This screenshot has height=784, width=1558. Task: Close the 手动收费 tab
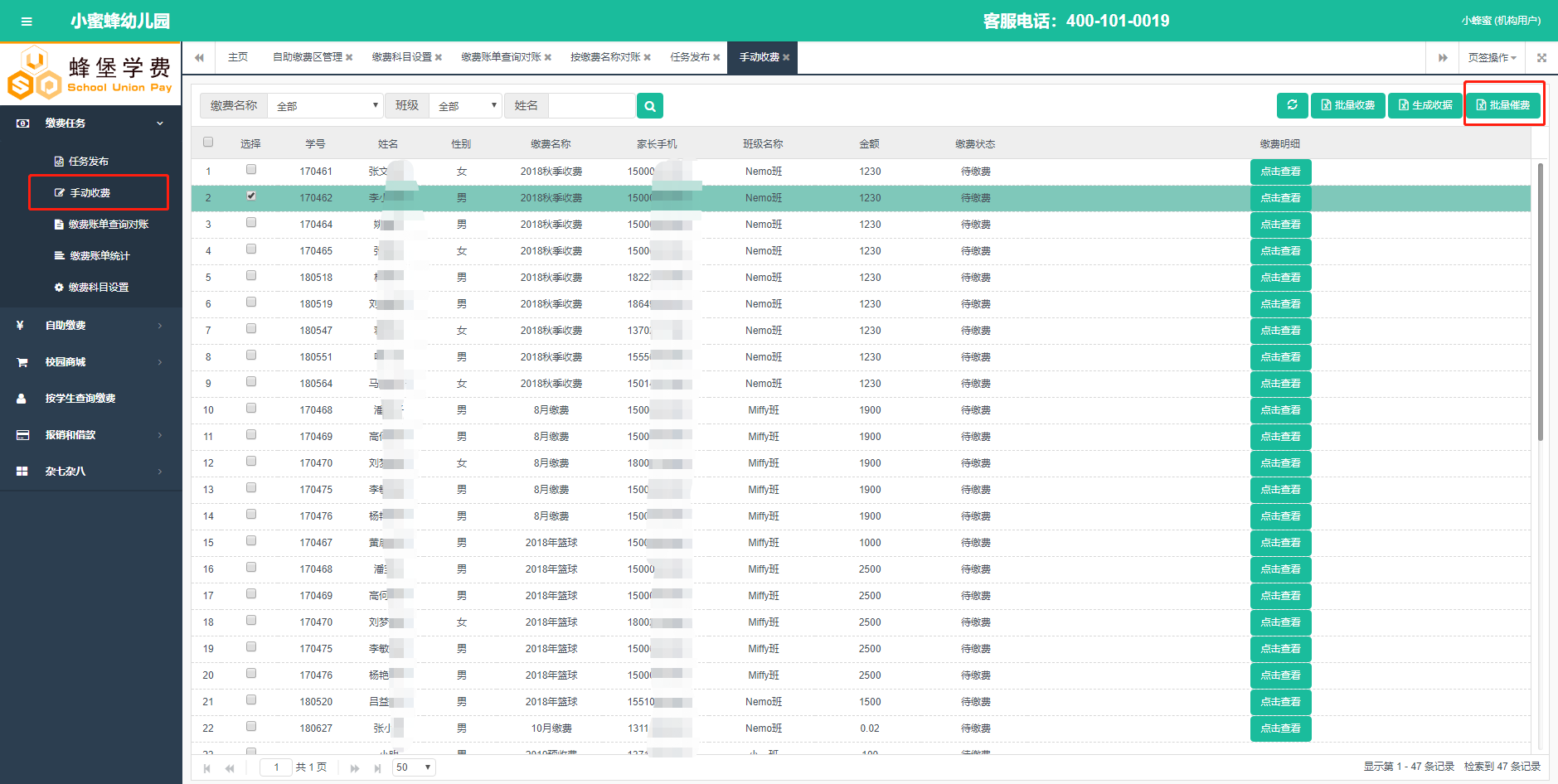click(786, 57)
